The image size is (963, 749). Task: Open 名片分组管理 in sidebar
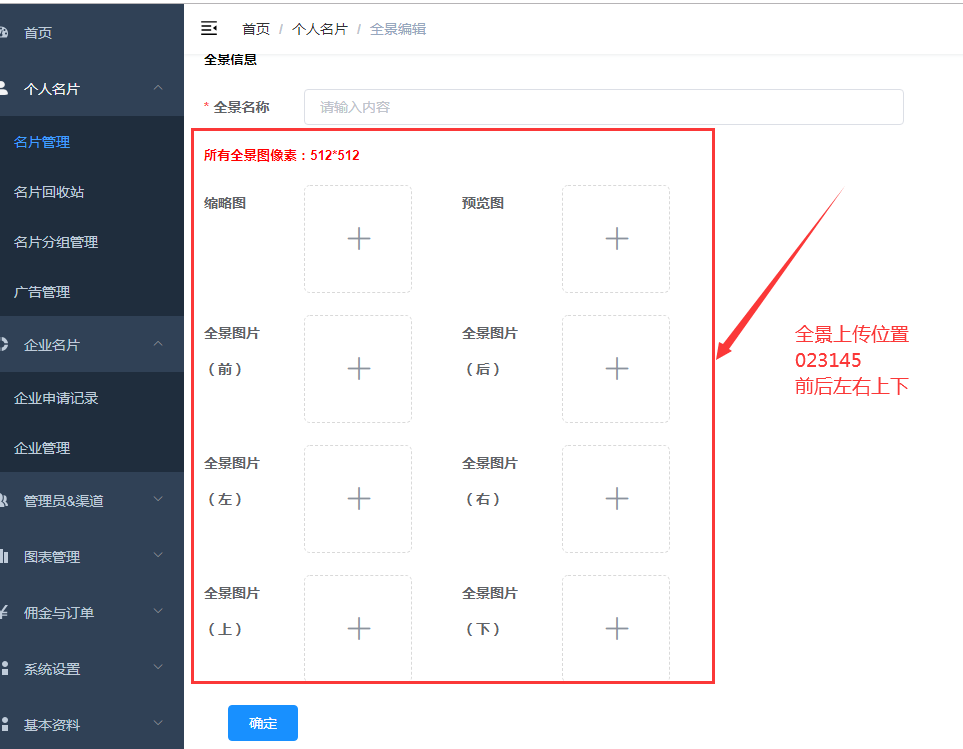[x=56, y=242]
